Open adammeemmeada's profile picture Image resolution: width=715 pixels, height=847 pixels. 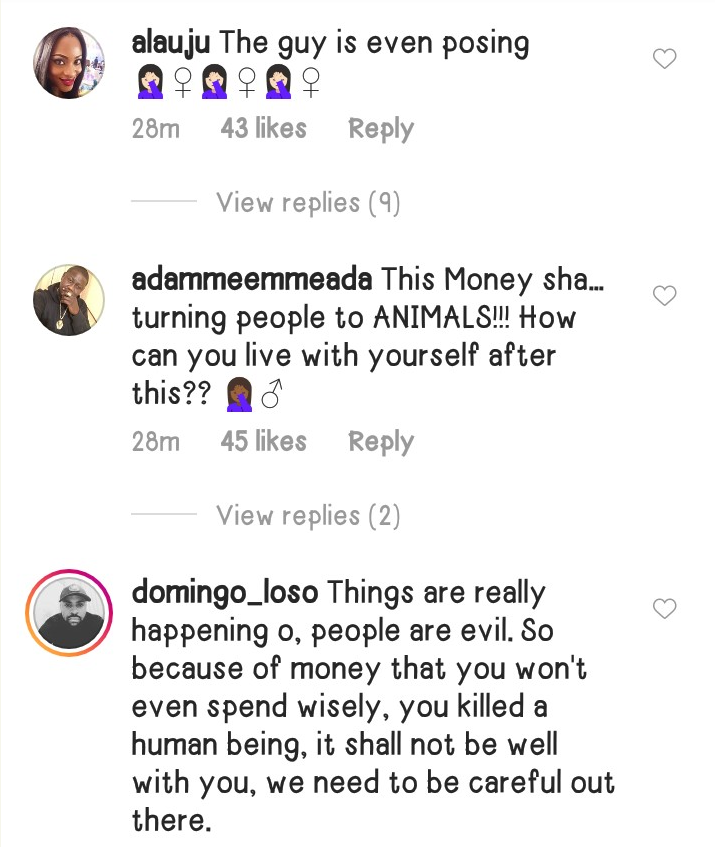coord(70,299)
